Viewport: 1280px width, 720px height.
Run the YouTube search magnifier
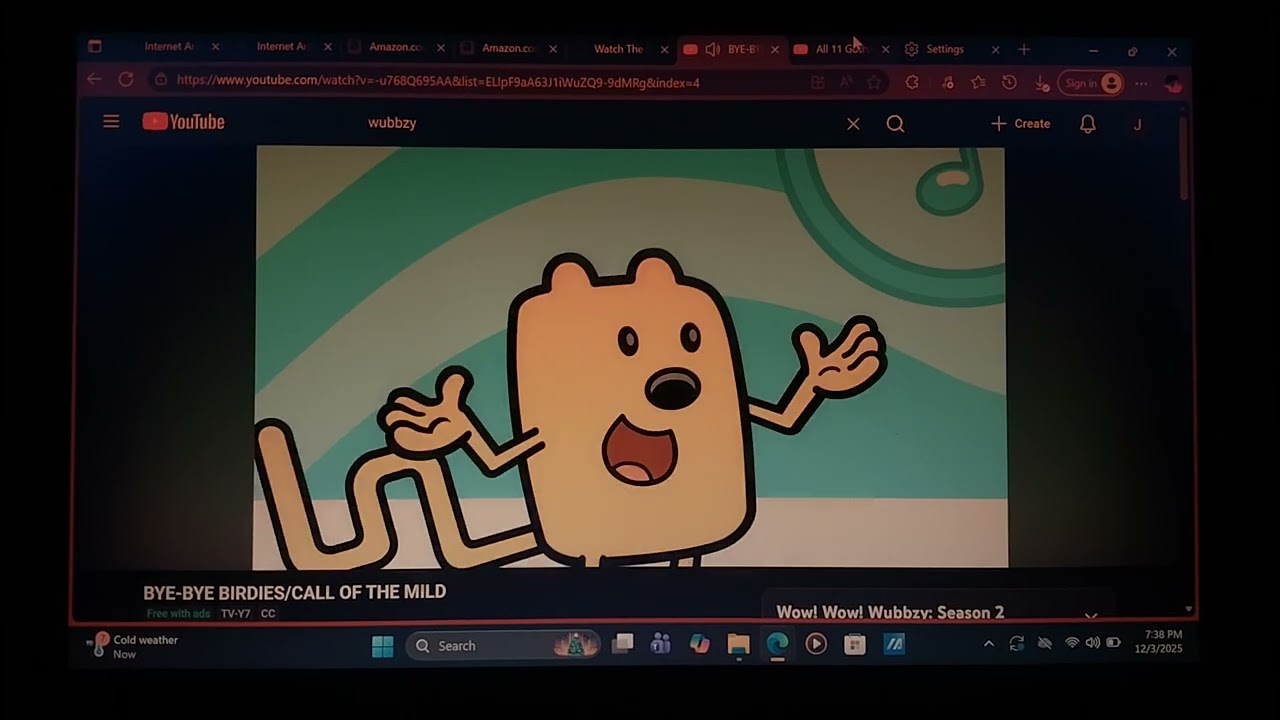[x=895, y=124]
